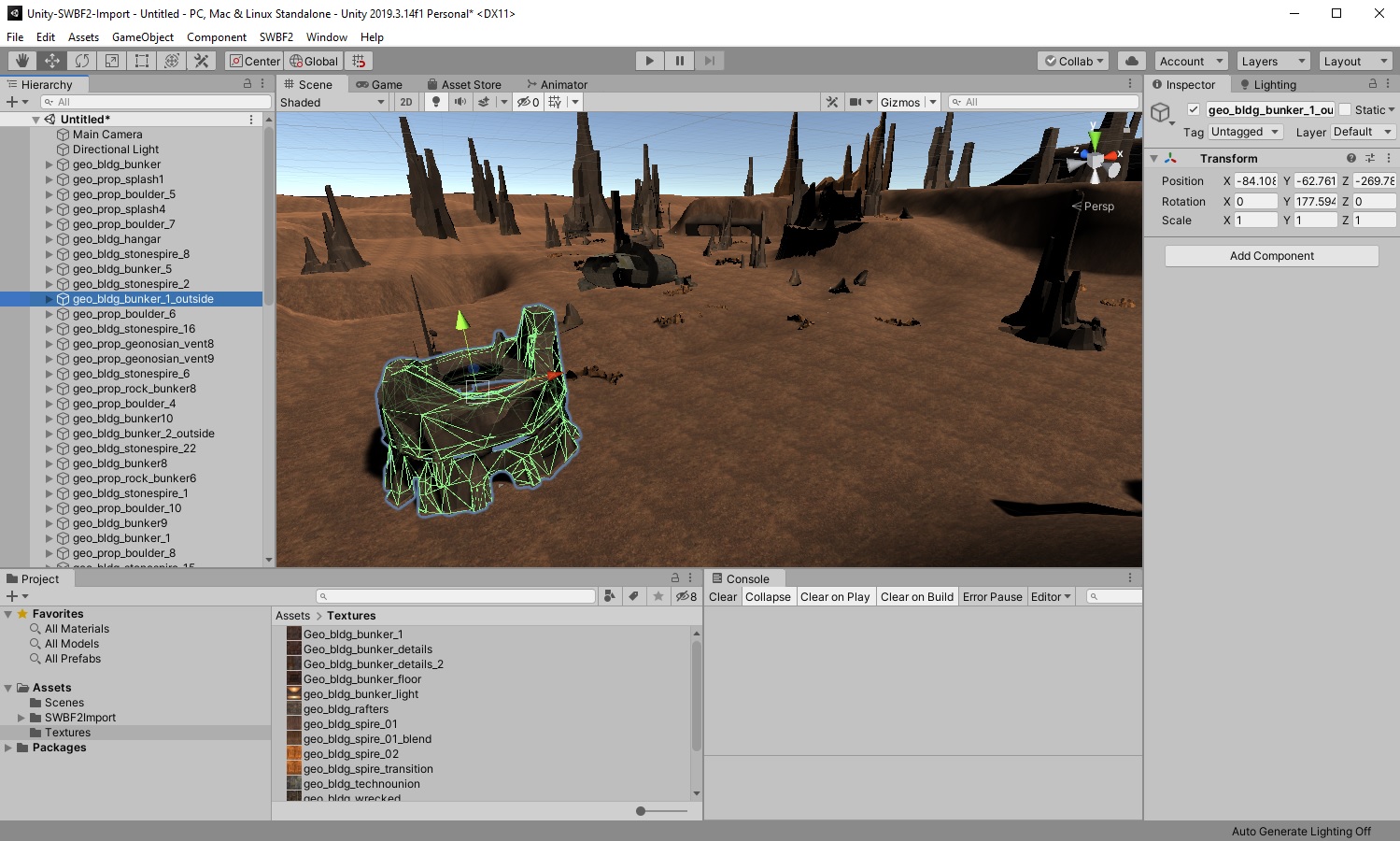This screenshot has height=841, width=1400.
Task: Open the GameObject menu
Action: (x=143, y=36)
